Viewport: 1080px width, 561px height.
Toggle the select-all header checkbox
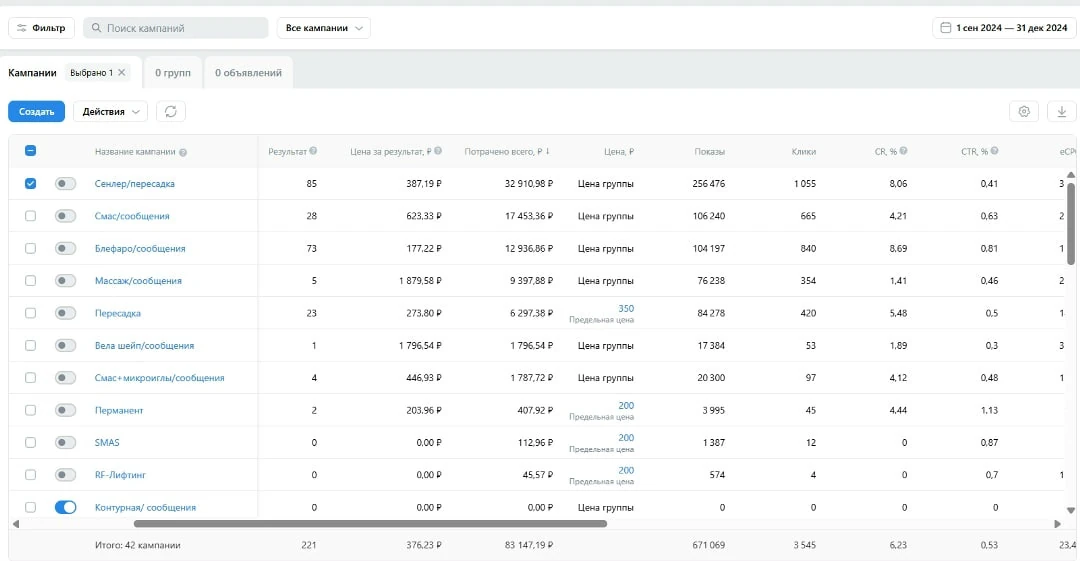(x=30, y=151)
